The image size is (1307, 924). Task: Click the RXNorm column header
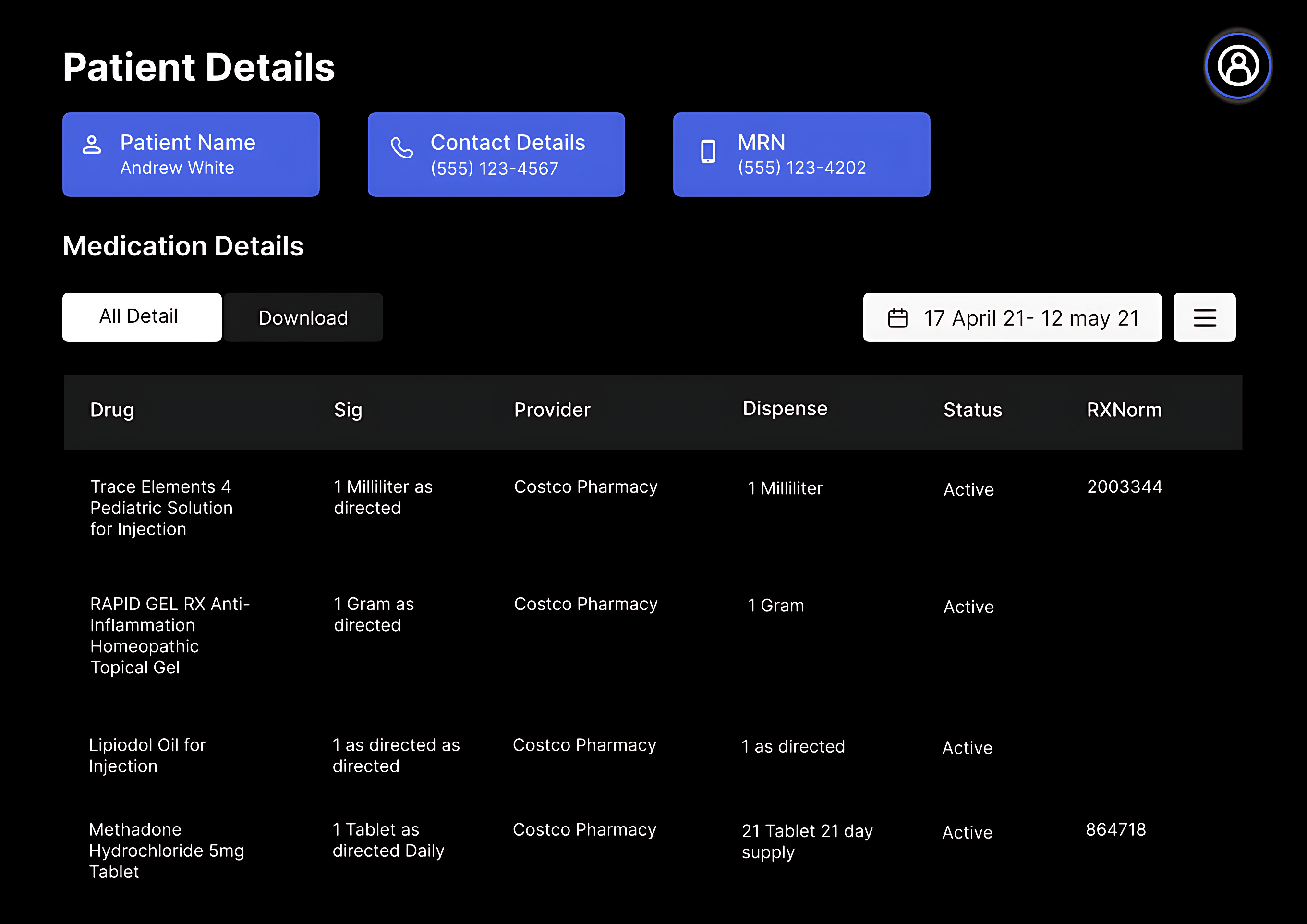click(1124, 410)
